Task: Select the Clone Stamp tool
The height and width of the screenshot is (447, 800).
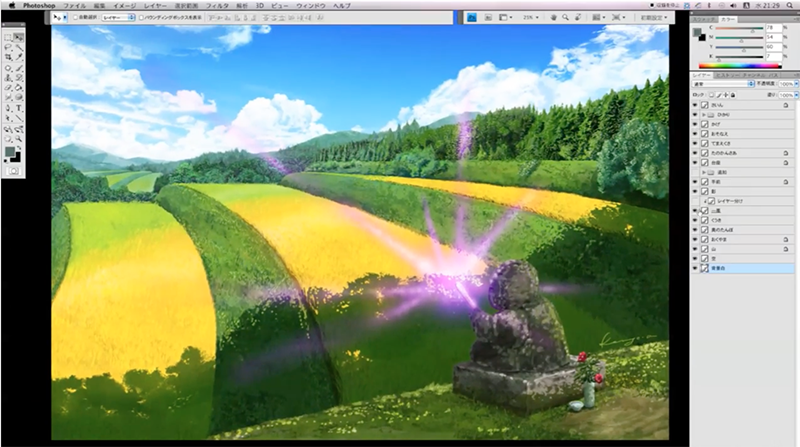Action: point(8,78)
